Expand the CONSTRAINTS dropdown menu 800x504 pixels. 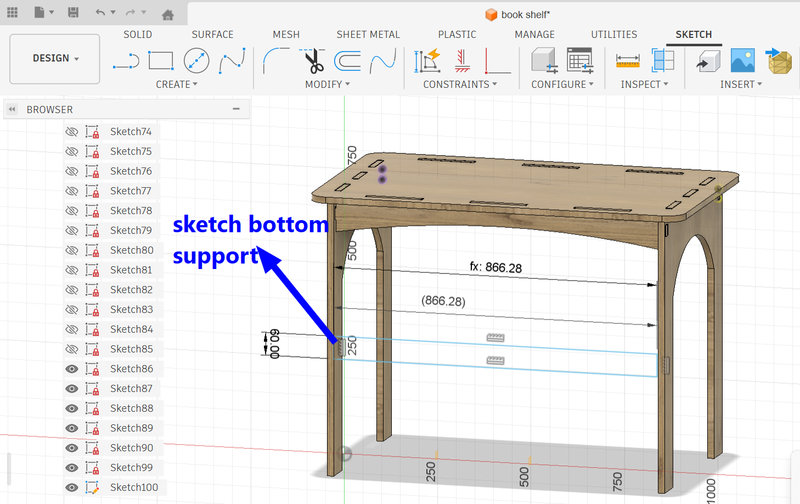click(460, 84)
